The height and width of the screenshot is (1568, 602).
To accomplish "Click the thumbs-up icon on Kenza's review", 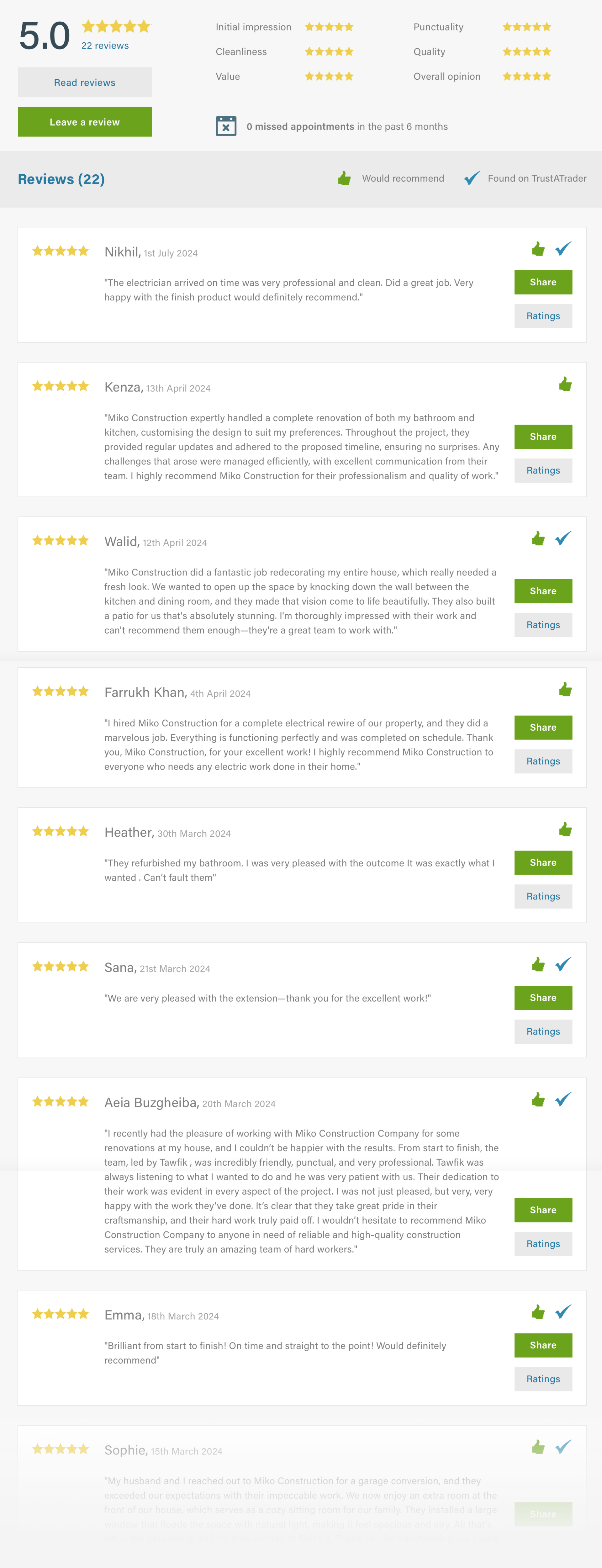I will click(566, 384).
